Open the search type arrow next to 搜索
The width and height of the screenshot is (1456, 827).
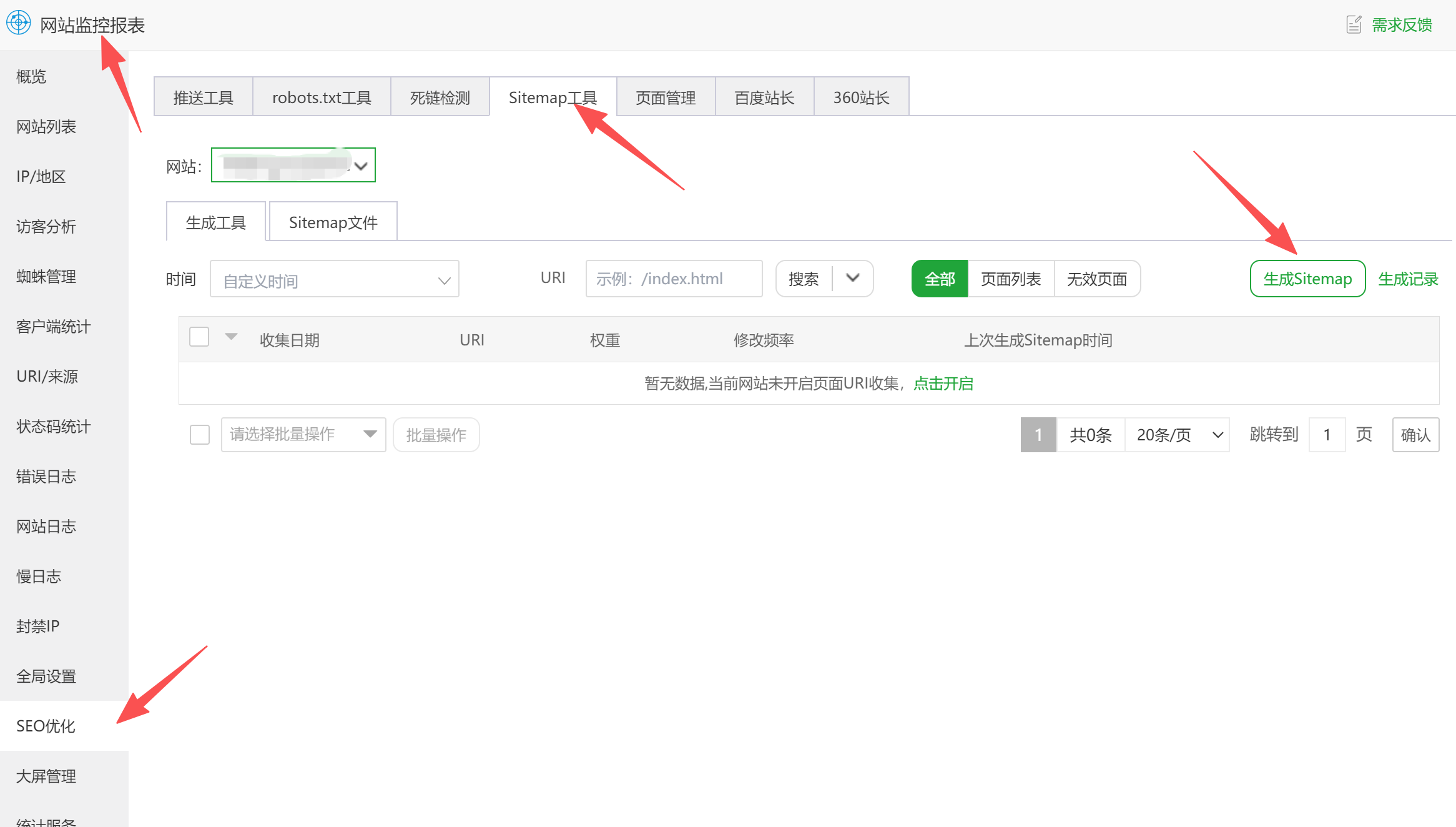(853, 278)
